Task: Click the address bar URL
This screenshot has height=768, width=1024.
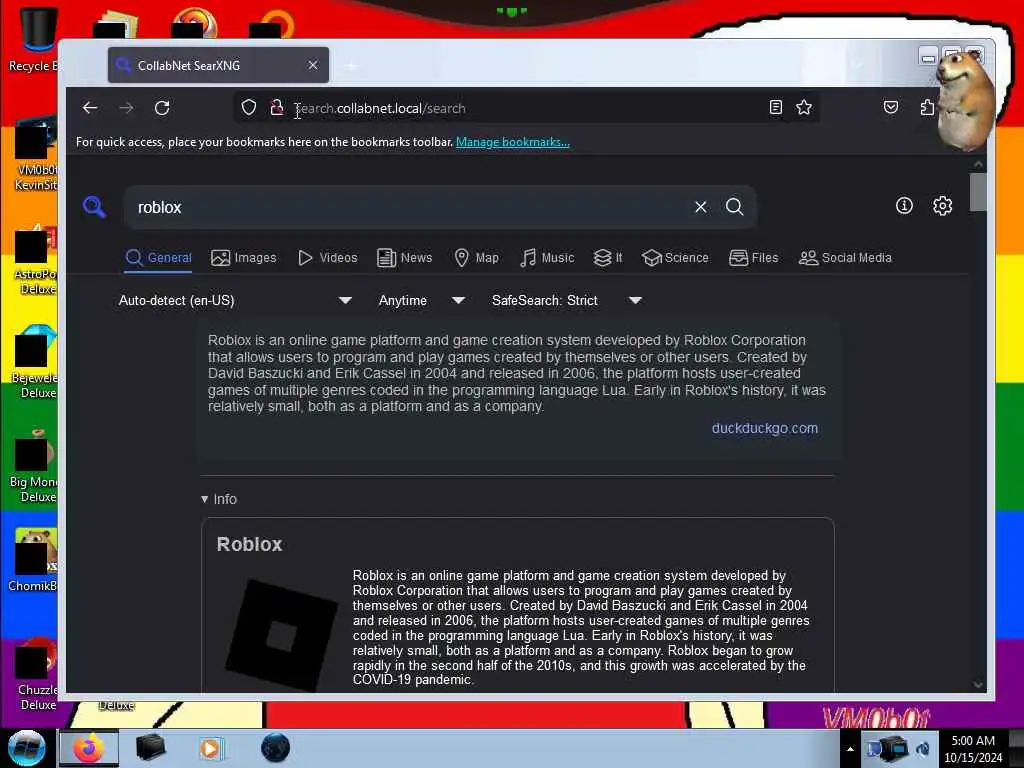Action: click(x=381, y=108)
